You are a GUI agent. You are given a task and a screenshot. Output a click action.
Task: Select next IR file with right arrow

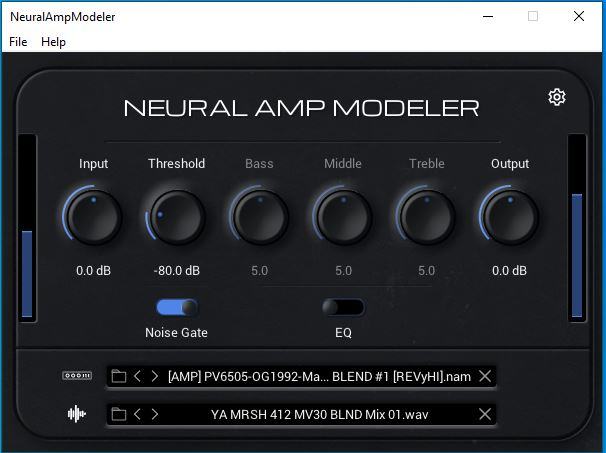coord(155,414)
